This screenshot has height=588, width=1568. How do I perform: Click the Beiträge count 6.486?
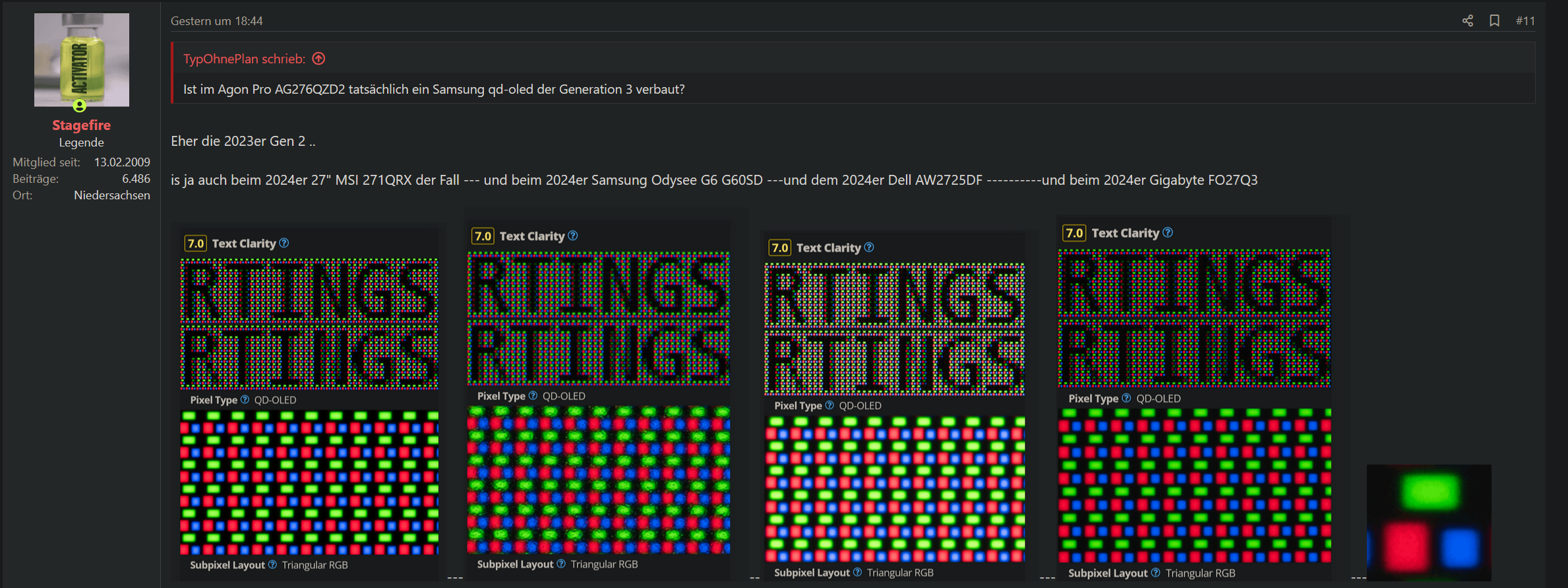[136, 179]
